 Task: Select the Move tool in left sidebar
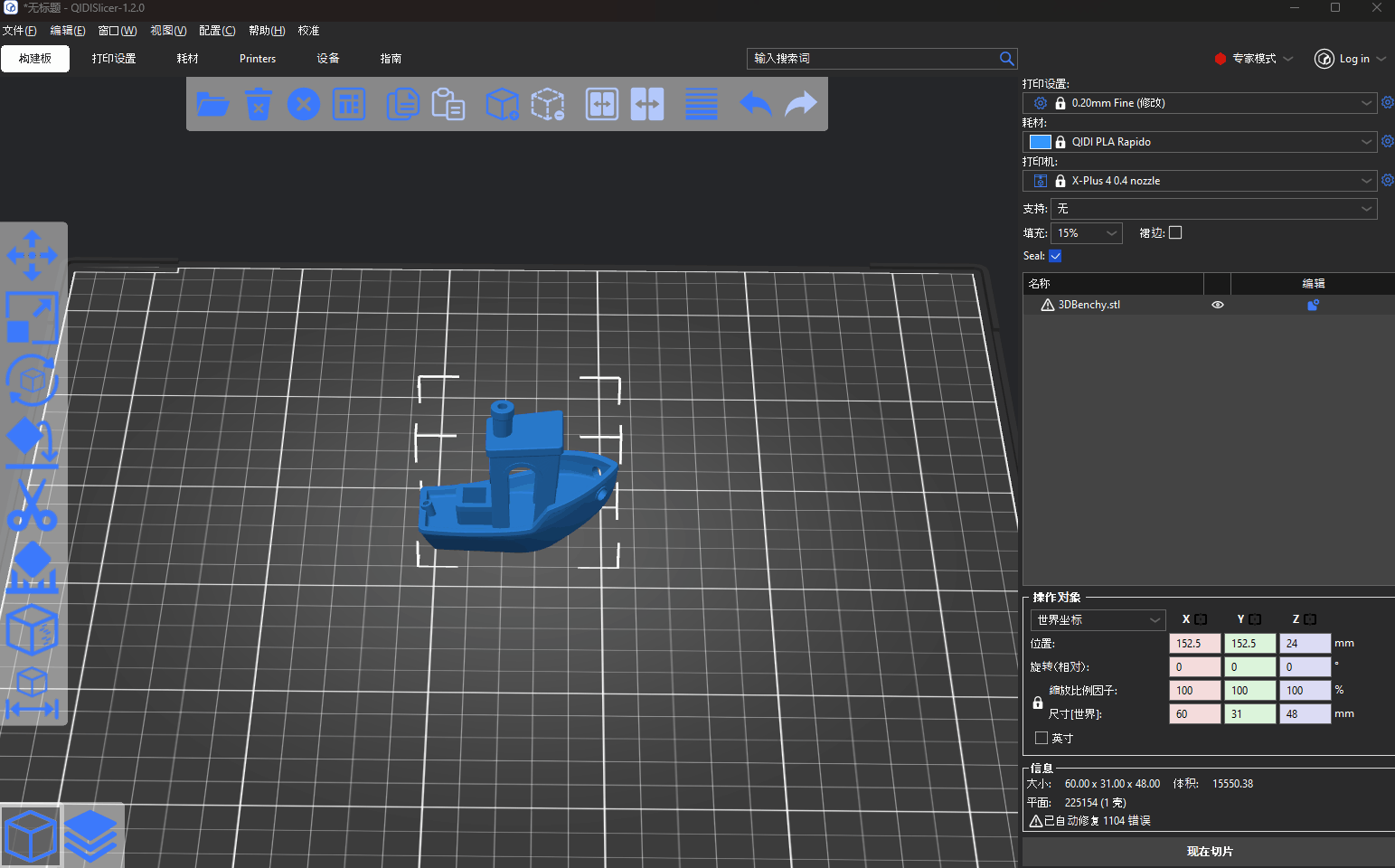click(x=33, y=255)
